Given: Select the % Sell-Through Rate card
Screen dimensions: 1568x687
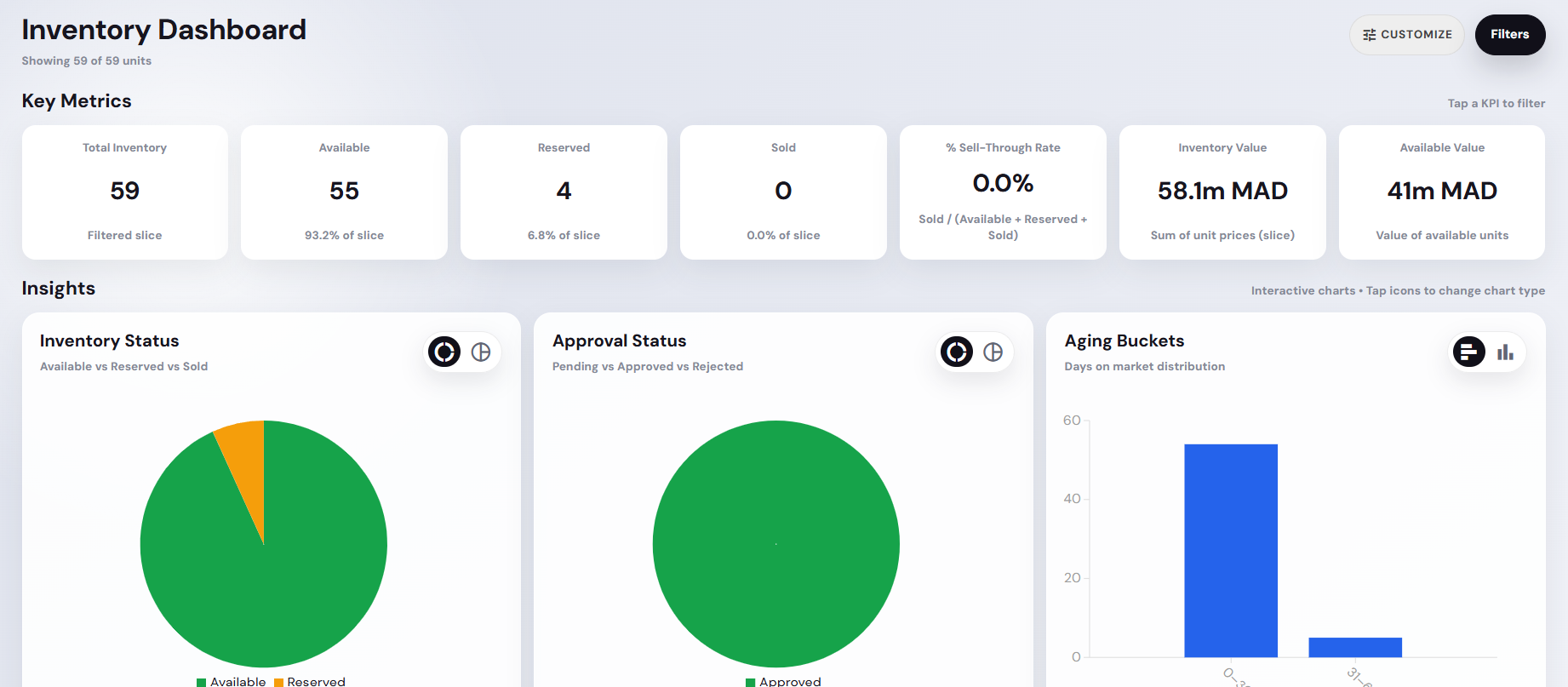Looking at the screenshot, I should [x=1003, y=192].
